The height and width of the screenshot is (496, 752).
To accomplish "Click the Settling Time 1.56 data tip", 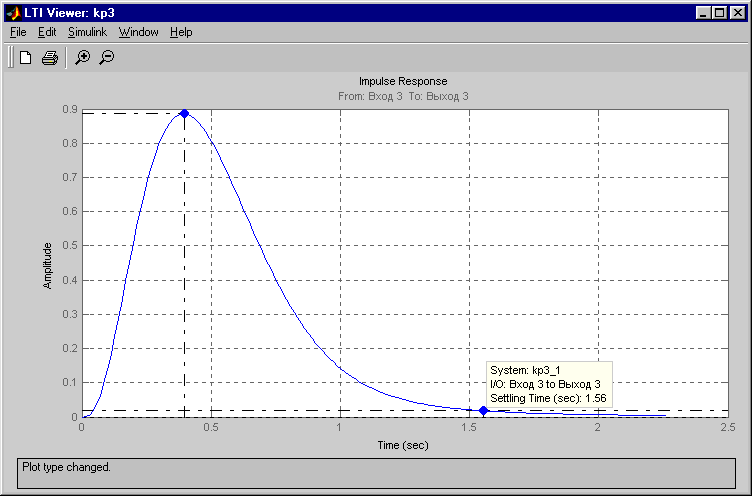I will pyautogui.click(x=549, y=384).
